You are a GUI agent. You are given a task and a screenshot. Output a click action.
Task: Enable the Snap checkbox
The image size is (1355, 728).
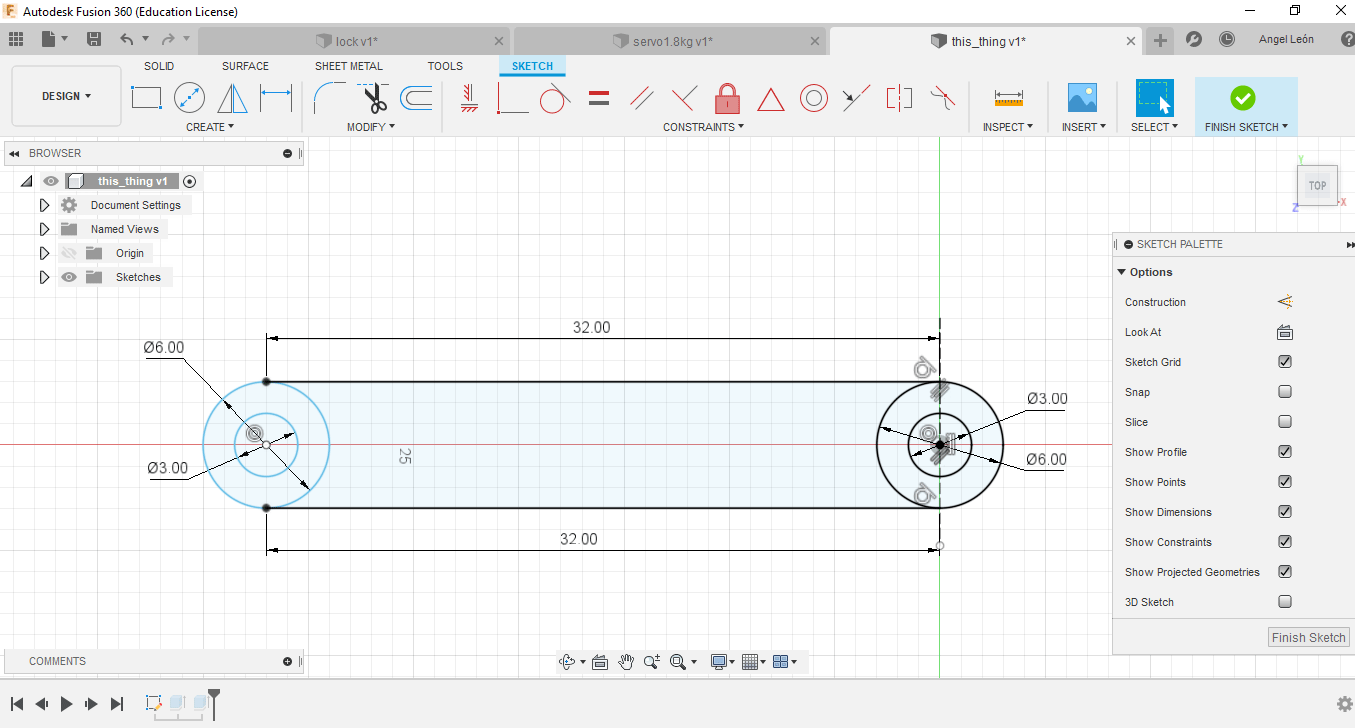tap(1285, 392)
